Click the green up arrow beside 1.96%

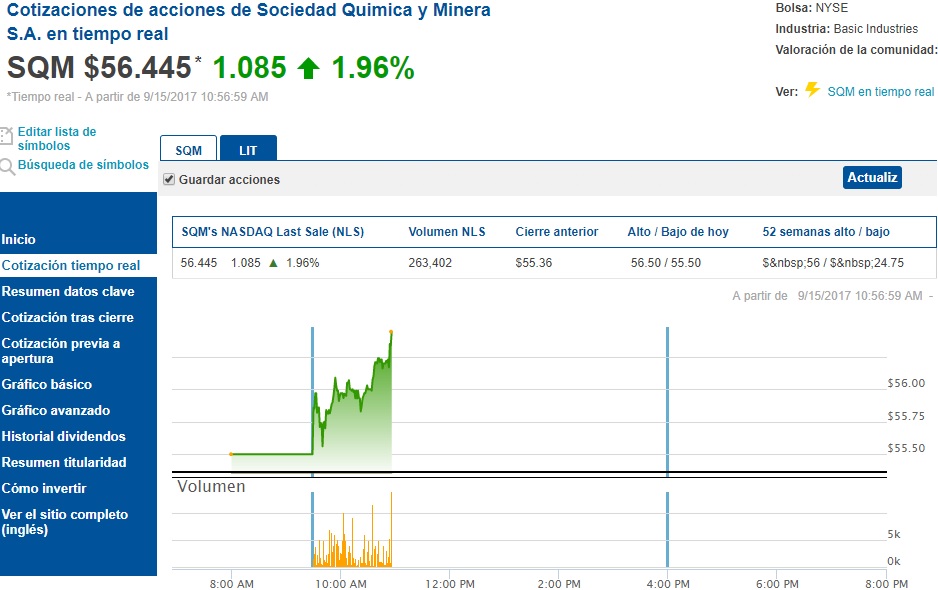click(308, 68)
